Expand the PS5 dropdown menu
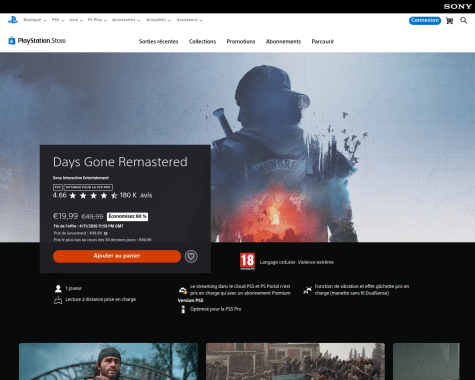The height and width of the screenshot is (380, 475). (x=58, y=20)
